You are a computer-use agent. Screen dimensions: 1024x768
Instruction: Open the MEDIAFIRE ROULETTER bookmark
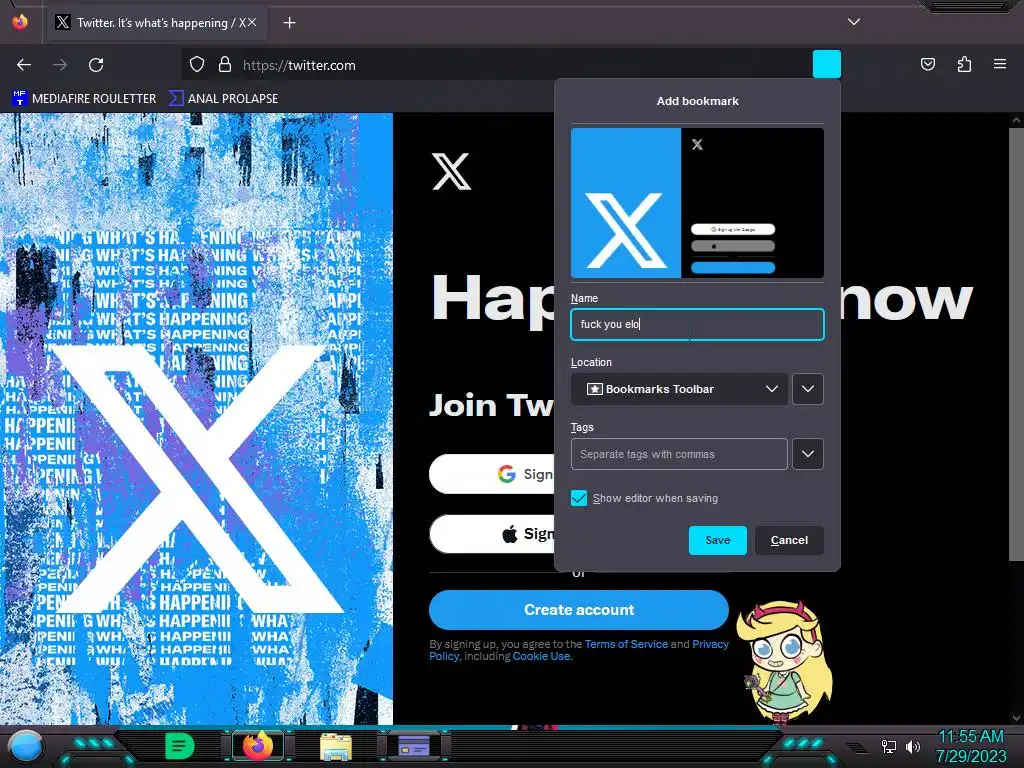[x=84, y=99]
